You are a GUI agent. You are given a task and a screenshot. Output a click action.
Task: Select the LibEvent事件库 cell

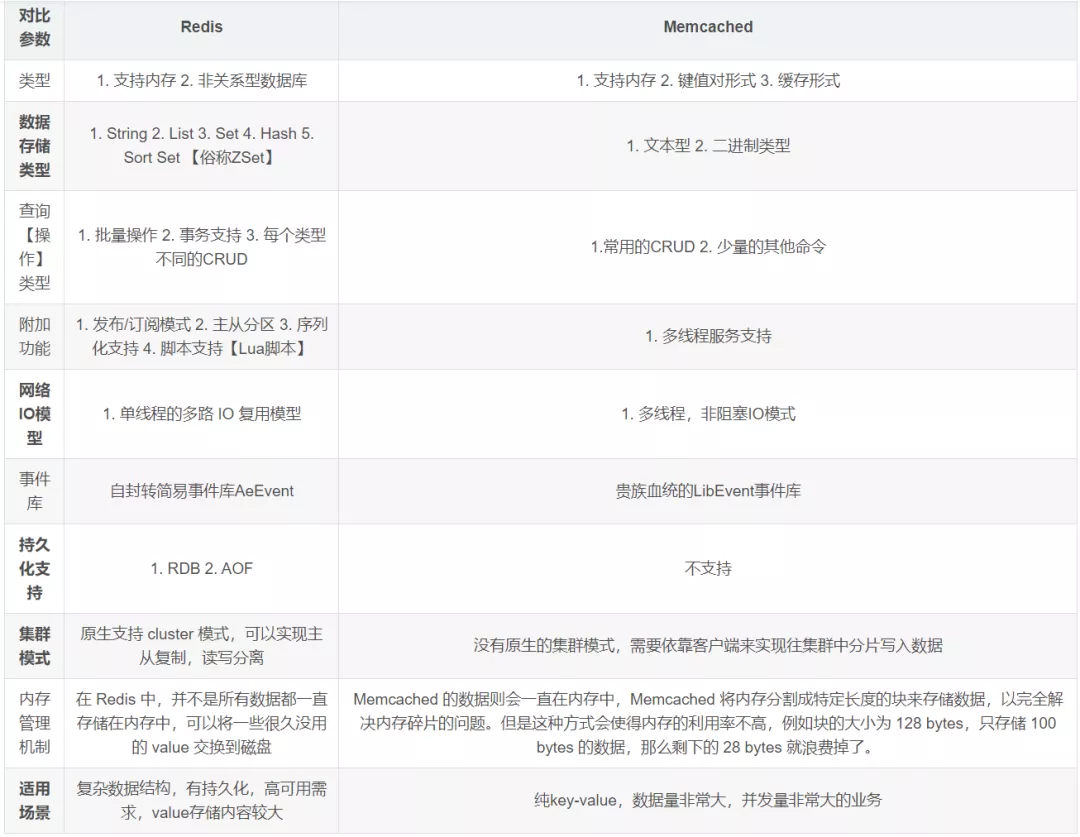708,491
